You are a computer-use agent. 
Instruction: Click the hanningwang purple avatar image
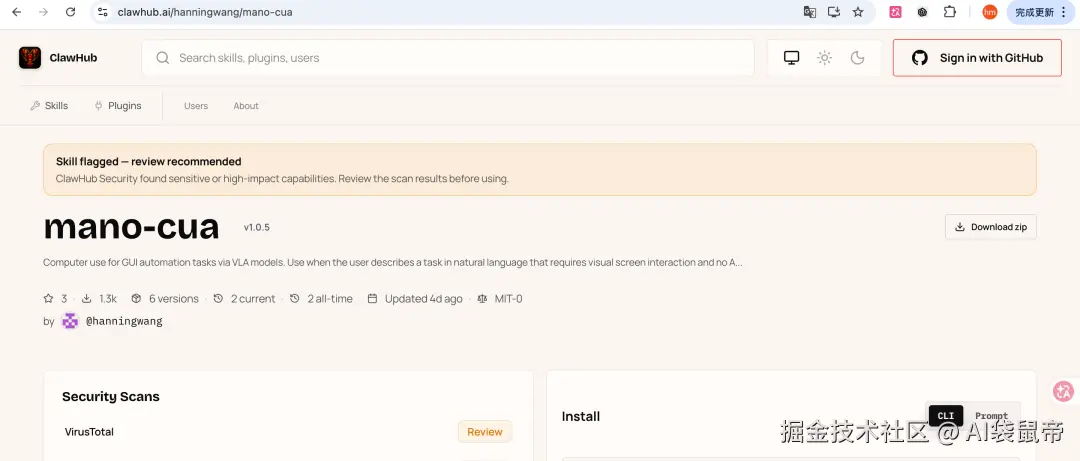(70, 321)
